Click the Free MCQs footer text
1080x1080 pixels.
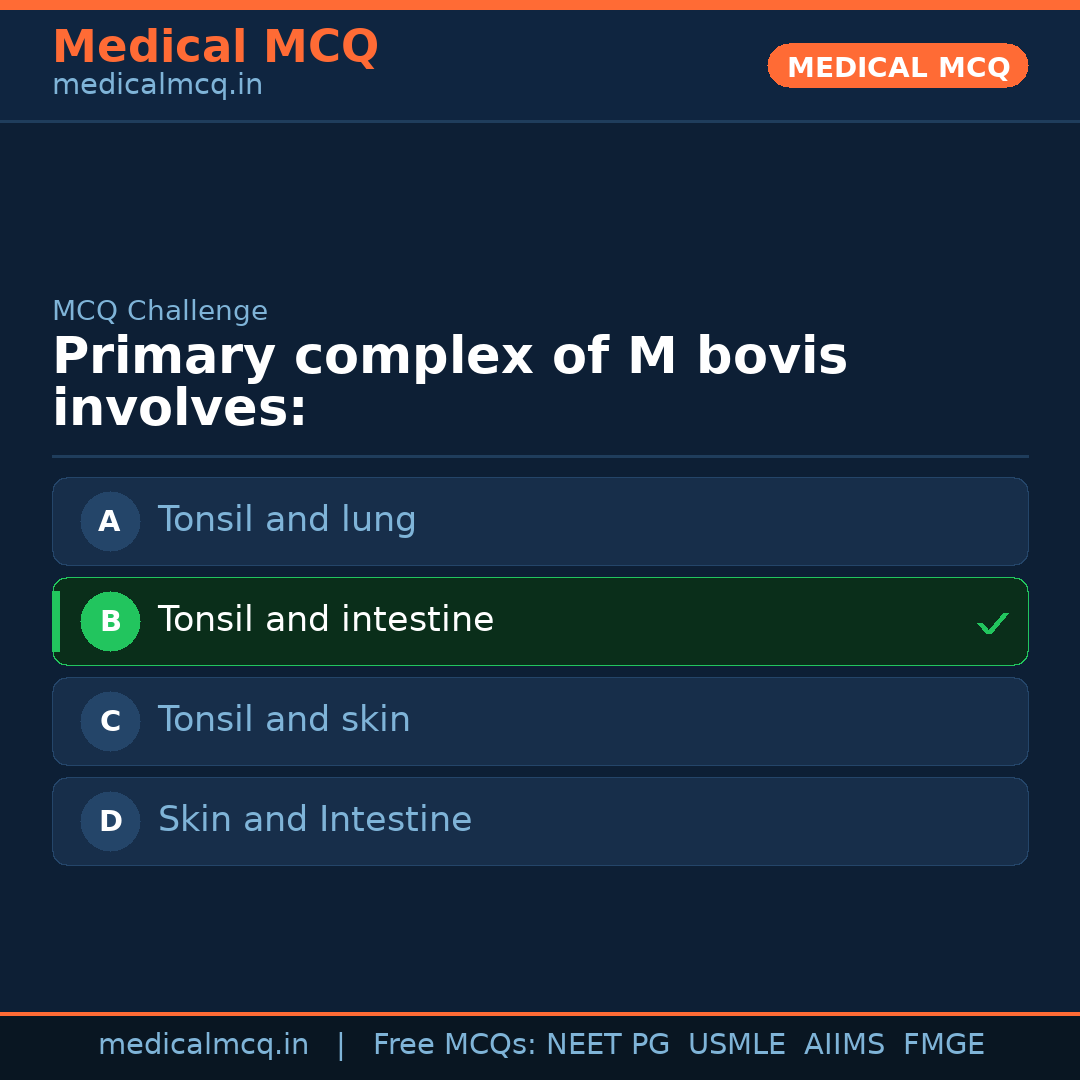coord(454,1045)
